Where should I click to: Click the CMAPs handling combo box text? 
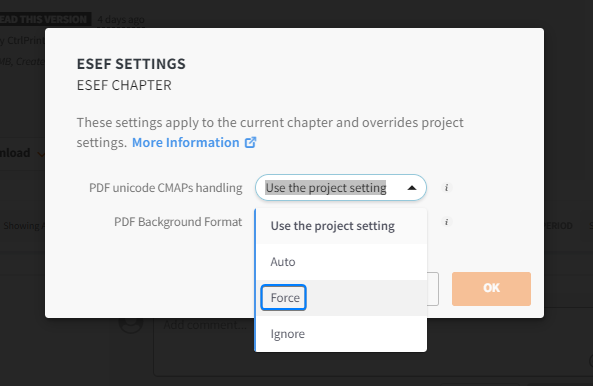pos(326,188)
